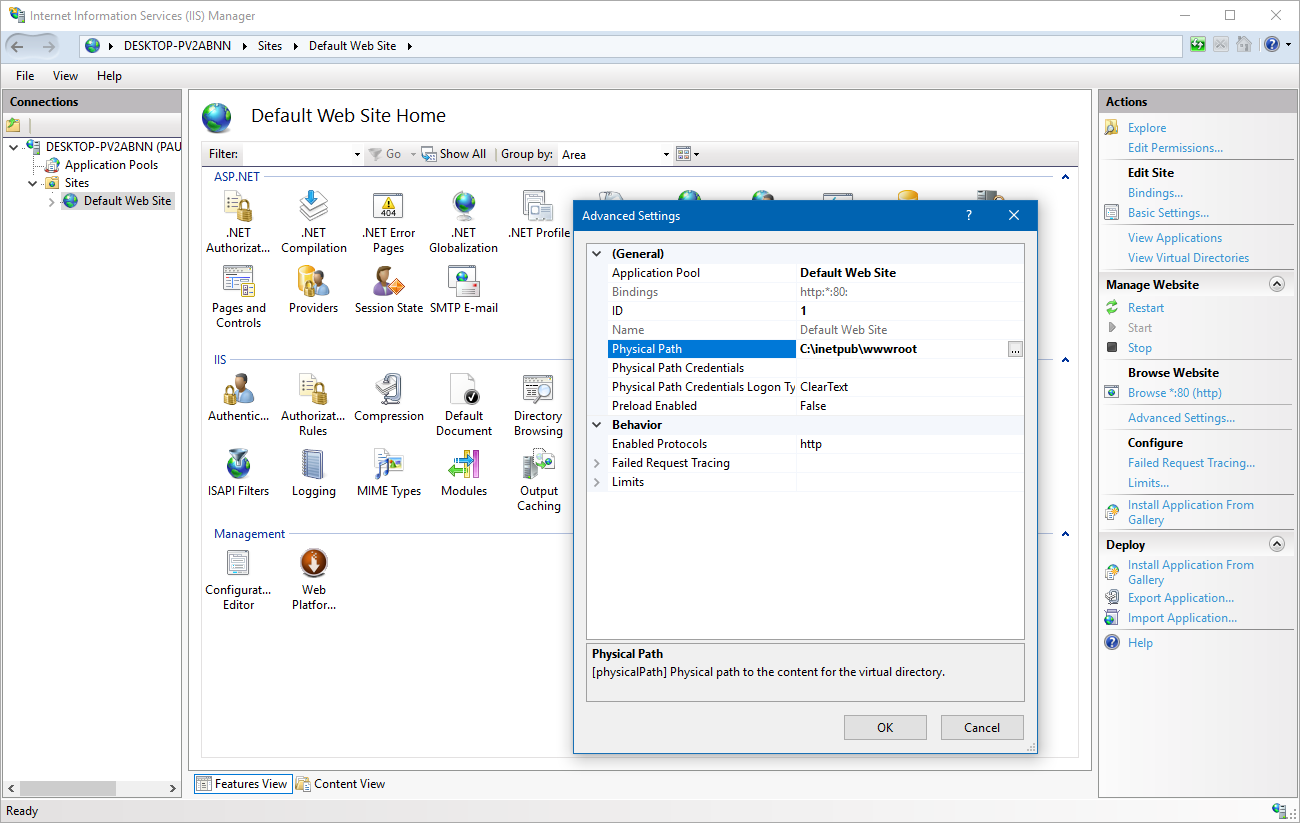Collapse the Manage Website panel
The image size is (1300, 823).
tap(1276, 283)
